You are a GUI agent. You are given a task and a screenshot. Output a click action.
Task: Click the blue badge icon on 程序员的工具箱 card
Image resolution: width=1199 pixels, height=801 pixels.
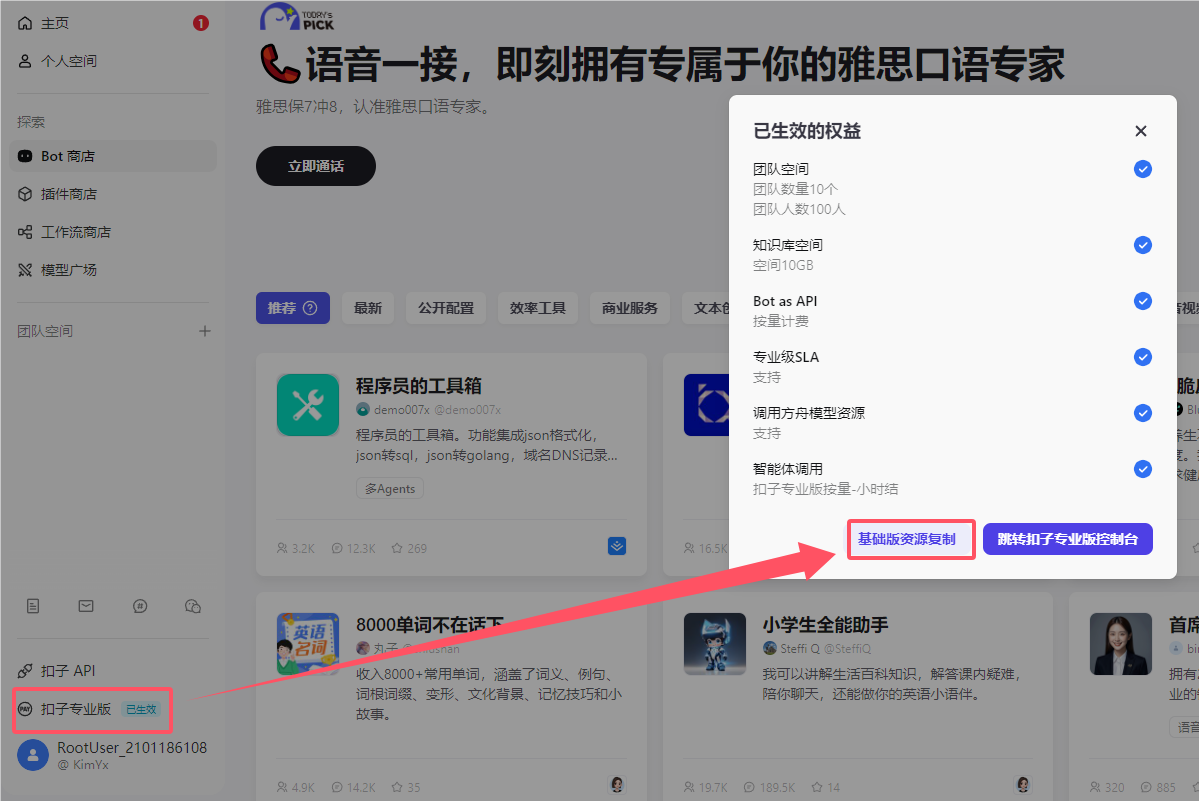pyautogui.click(x=617, y=546)
